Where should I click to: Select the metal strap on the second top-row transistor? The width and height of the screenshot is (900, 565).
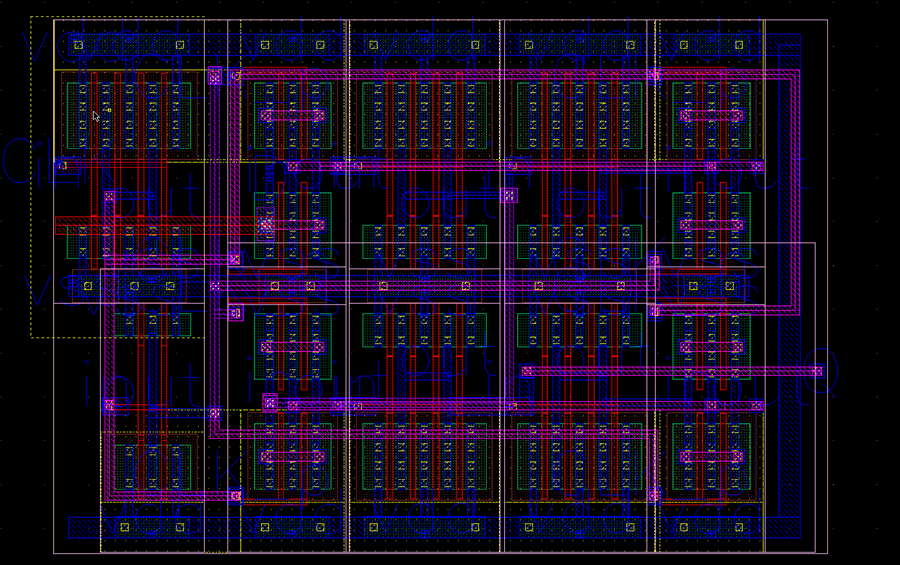293,115
